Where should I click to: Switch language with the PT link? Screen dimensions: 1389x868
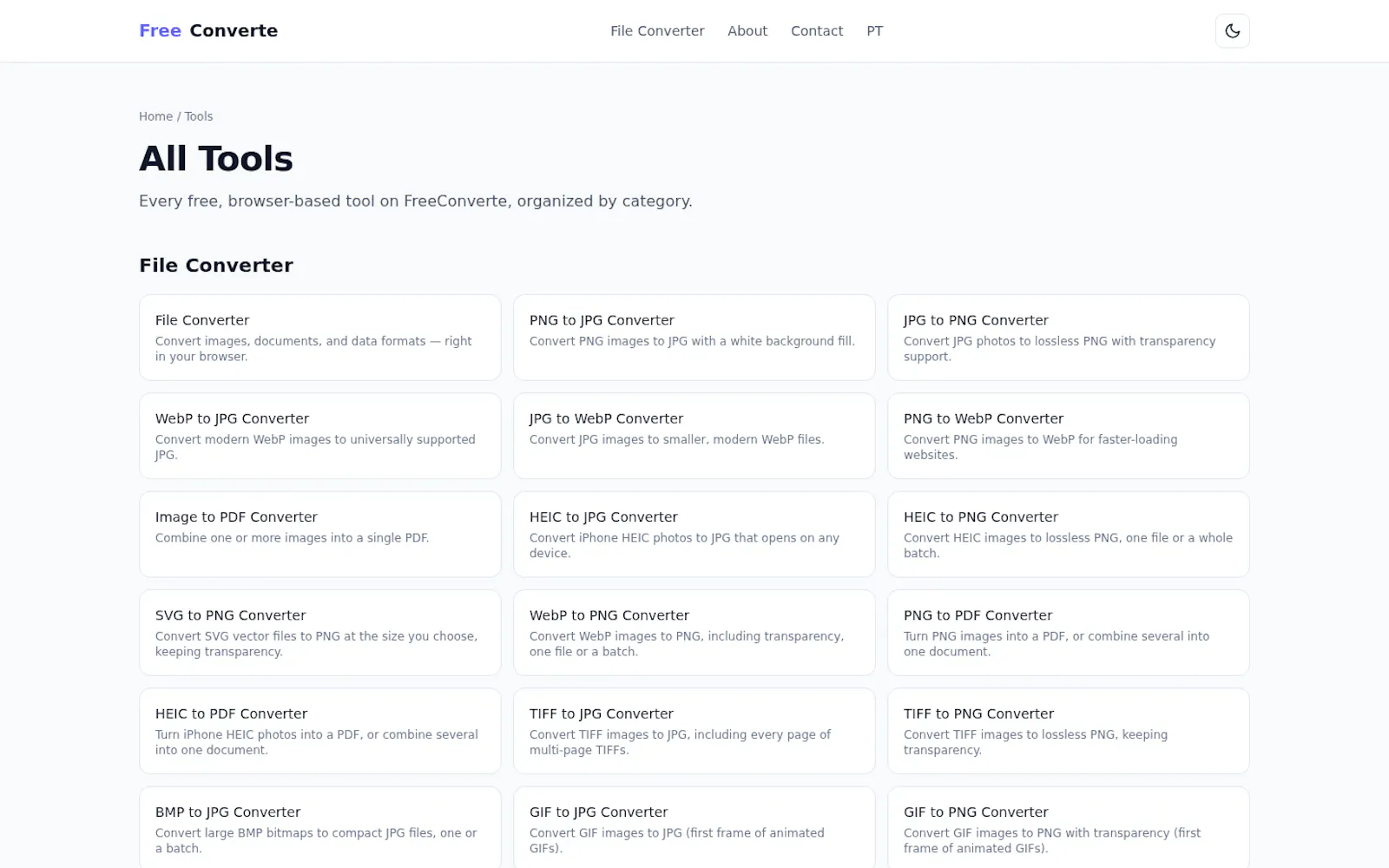pyautogui.click(x=874, y=31)
